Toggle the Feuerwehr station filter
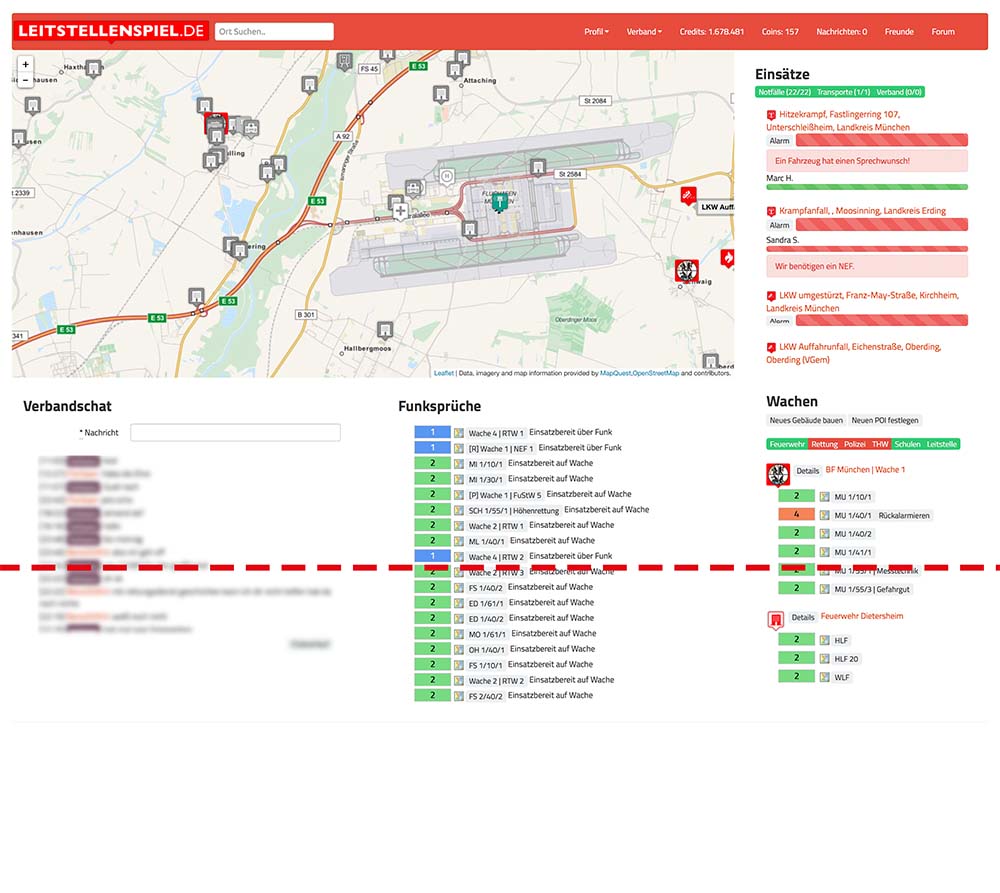 (787, 445)
